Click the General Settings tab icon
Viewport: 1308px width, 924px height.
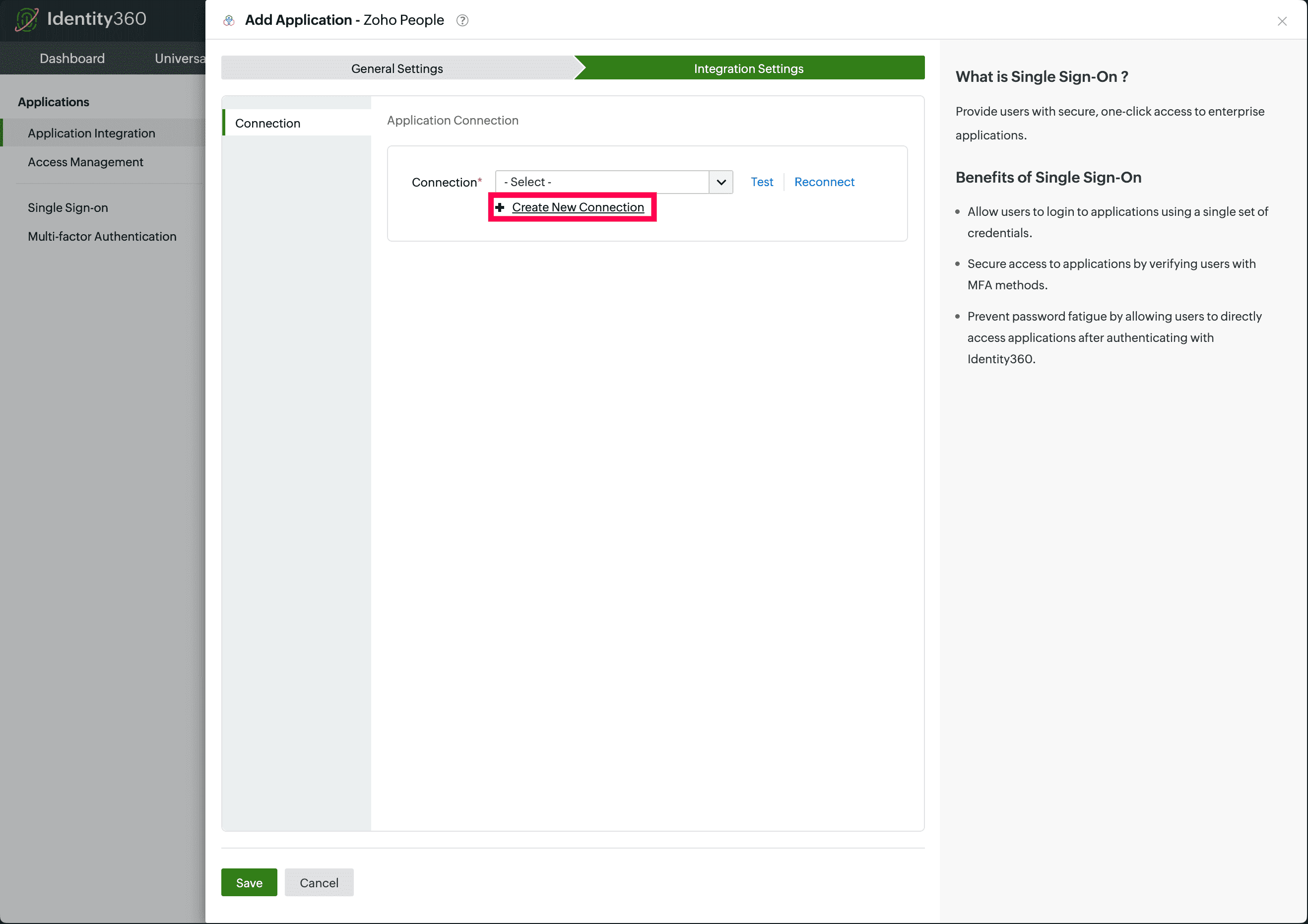[x=397, y=67]
